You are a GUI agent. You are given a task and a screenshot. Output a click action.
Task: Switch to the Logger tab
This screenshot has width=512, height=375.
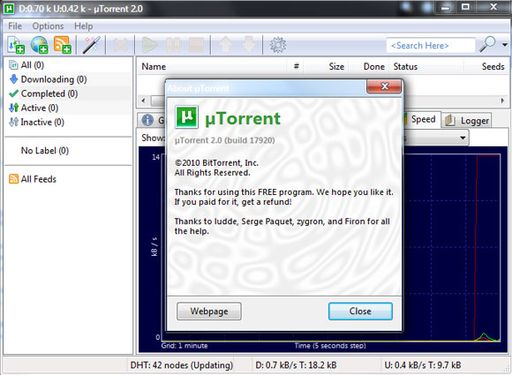click(467, 120)
